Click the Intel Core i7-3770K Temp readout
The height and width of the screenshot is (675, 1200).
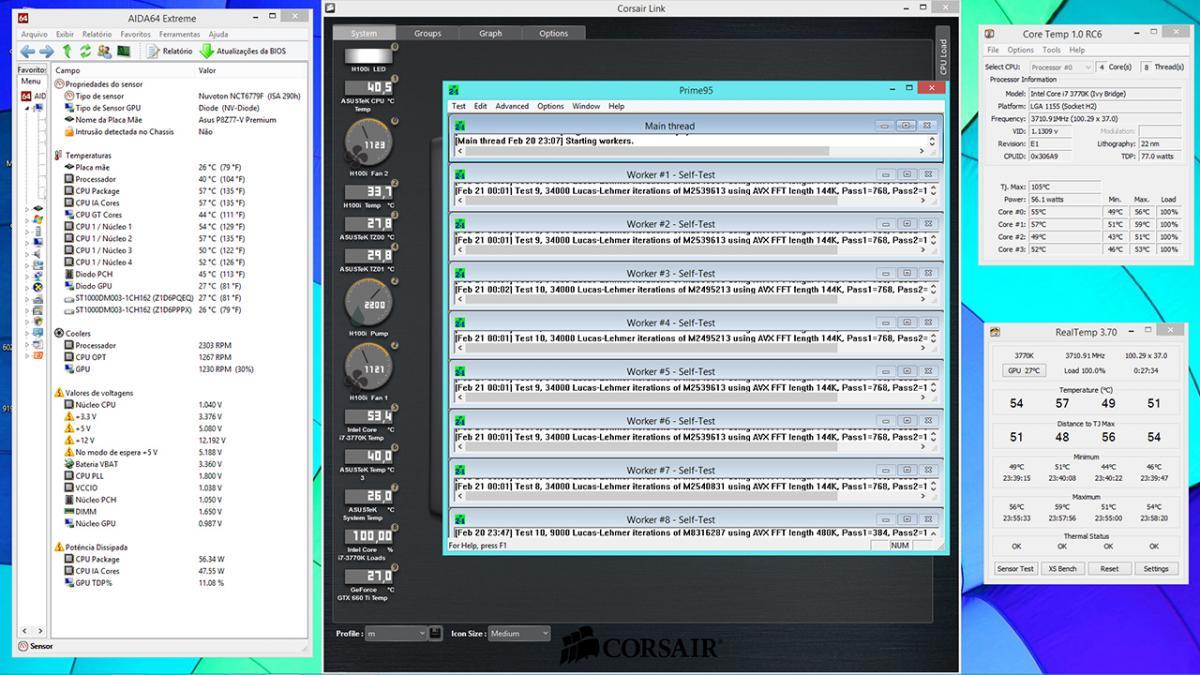point(369,416)
